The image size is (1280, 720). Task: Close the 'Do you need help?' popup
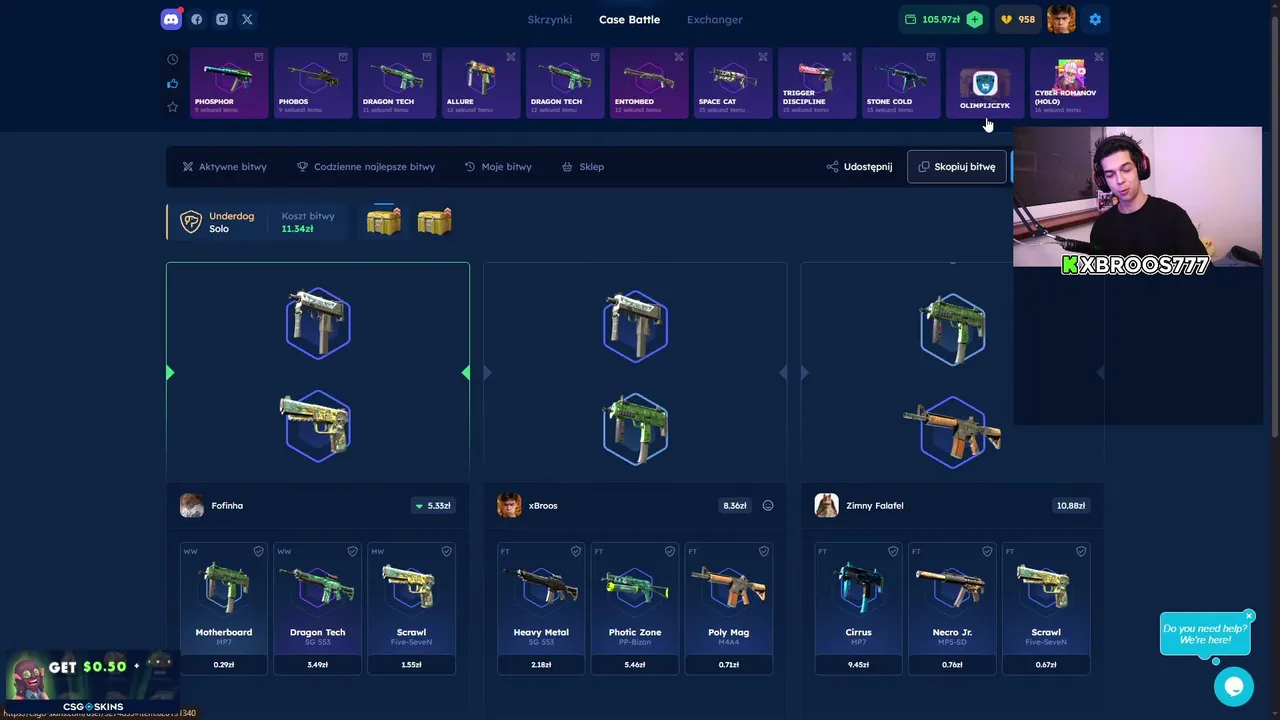click(x=1249, y=615)
